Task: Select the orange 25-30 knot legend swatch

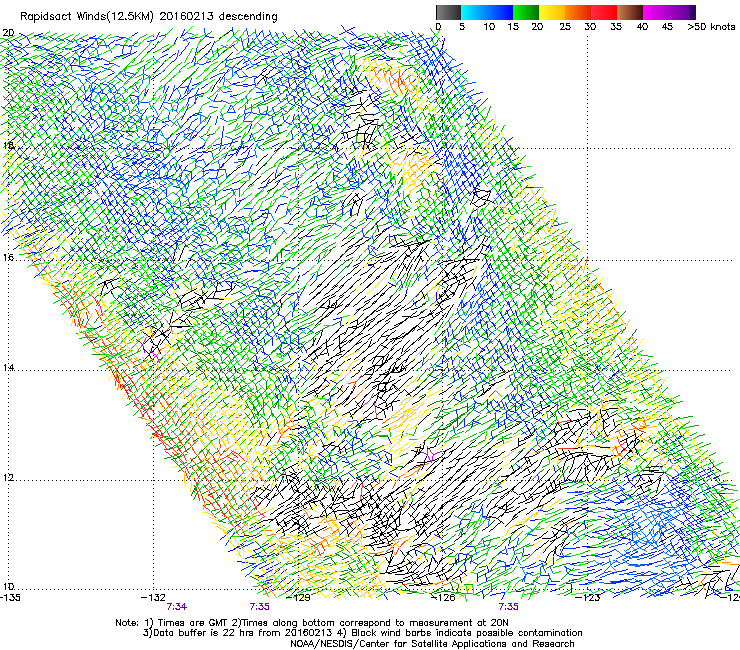Action: point(578,12)
